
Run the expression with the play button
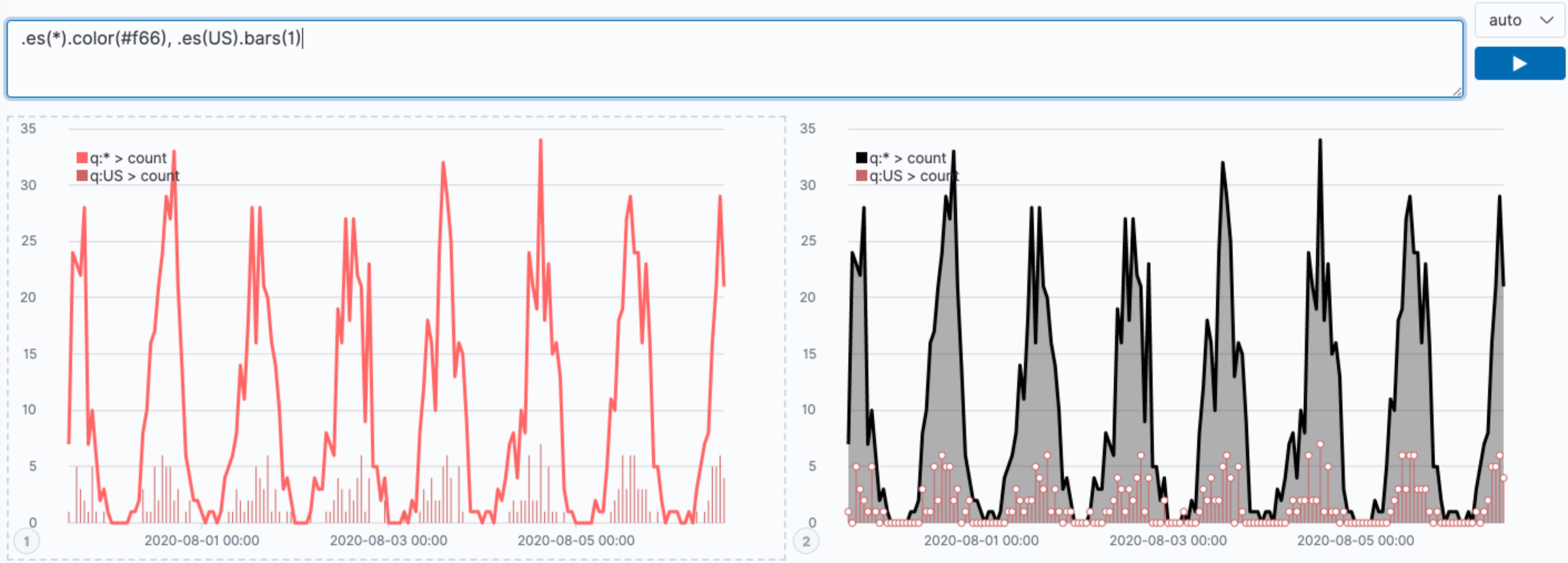(1519, 63)
